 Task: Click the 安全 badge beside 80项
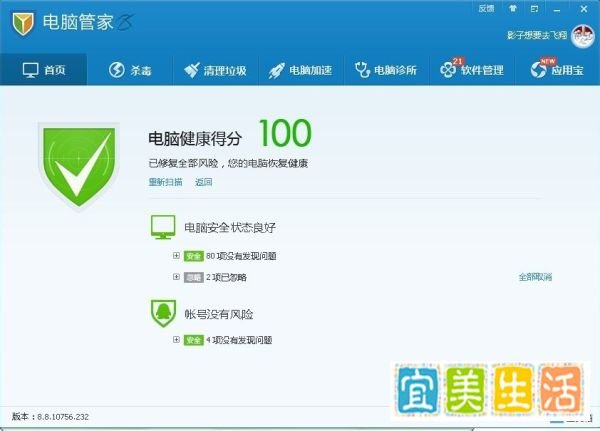tap(194, 256)
